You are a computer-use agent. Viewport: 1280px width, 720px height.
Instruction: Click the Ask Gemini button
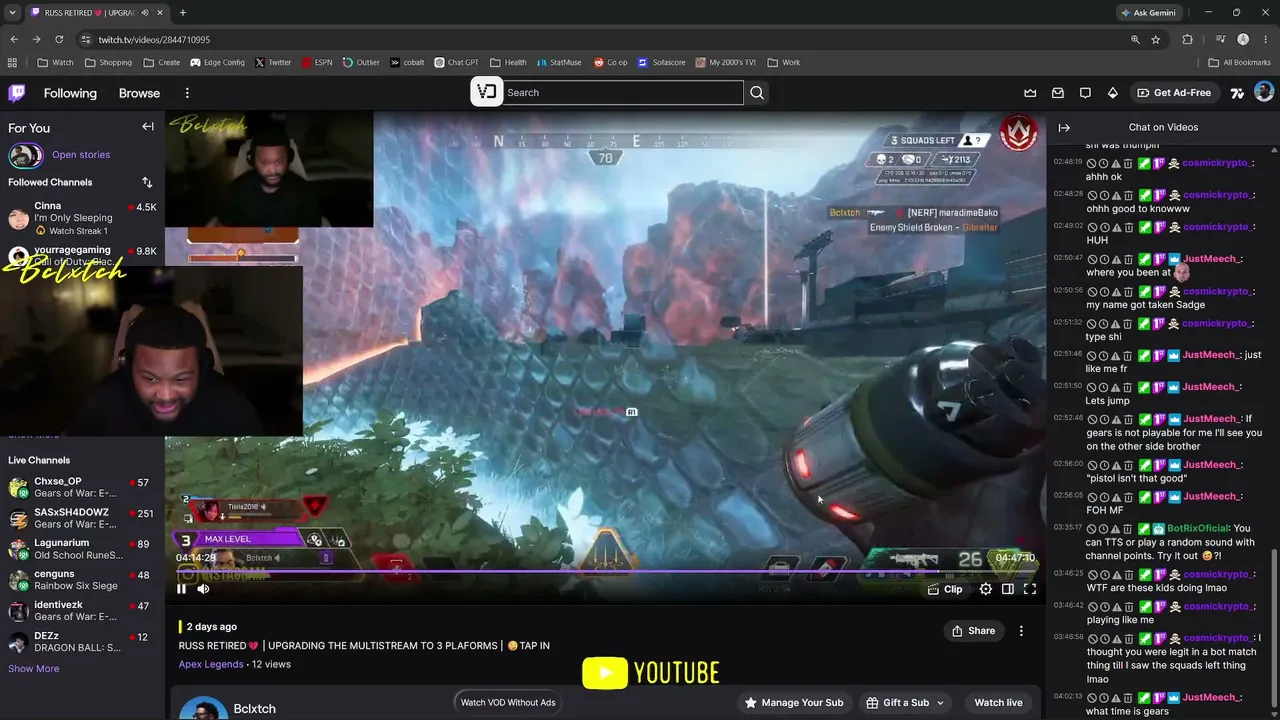click(1147, 13)
